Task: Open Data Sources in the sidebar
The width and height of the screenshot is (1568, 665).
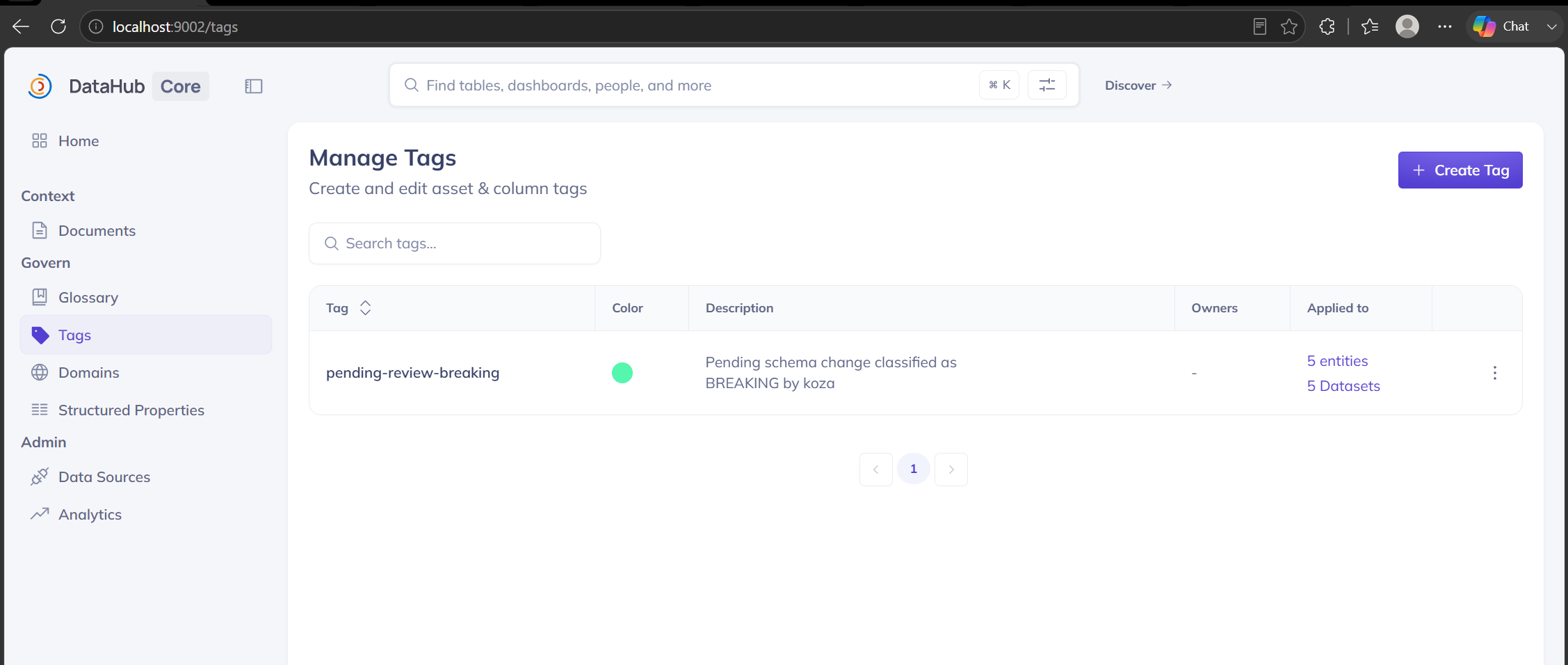Action: coord(146,477)
